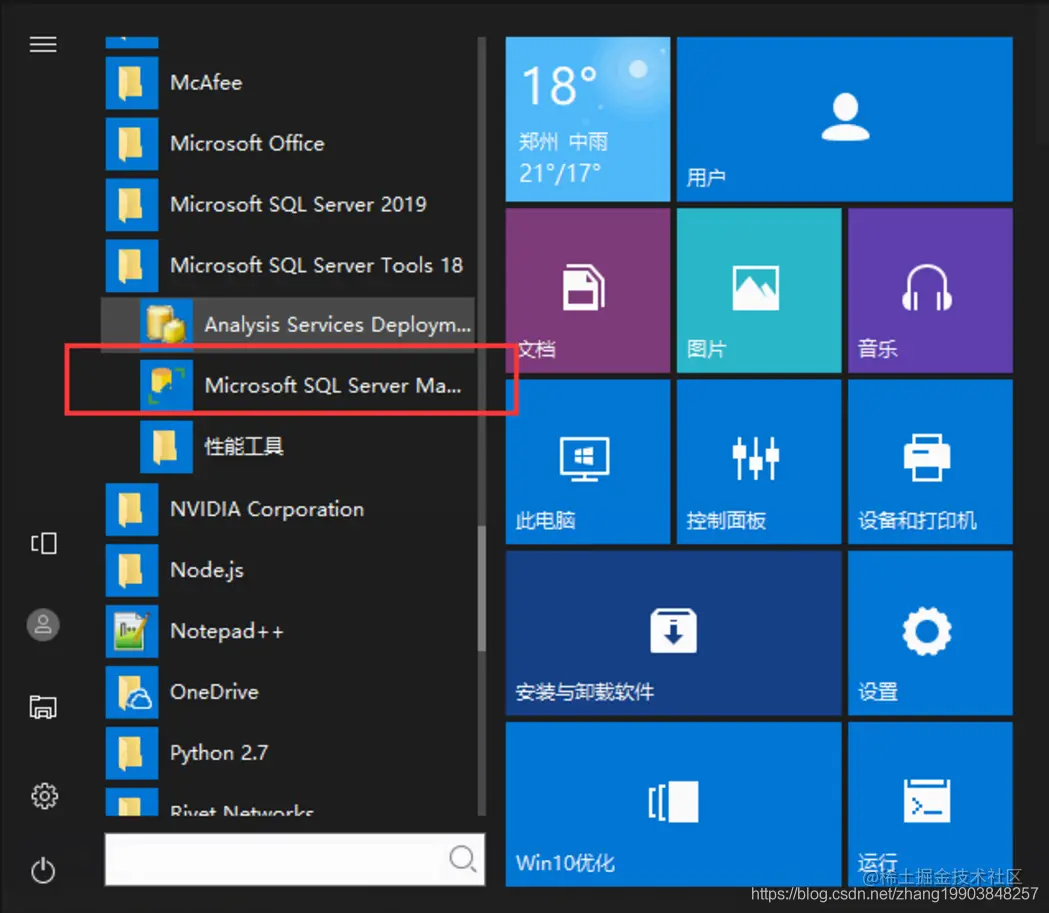Open the 设置 settings gear tile
Screen dimensions: 1049x913
930,633
